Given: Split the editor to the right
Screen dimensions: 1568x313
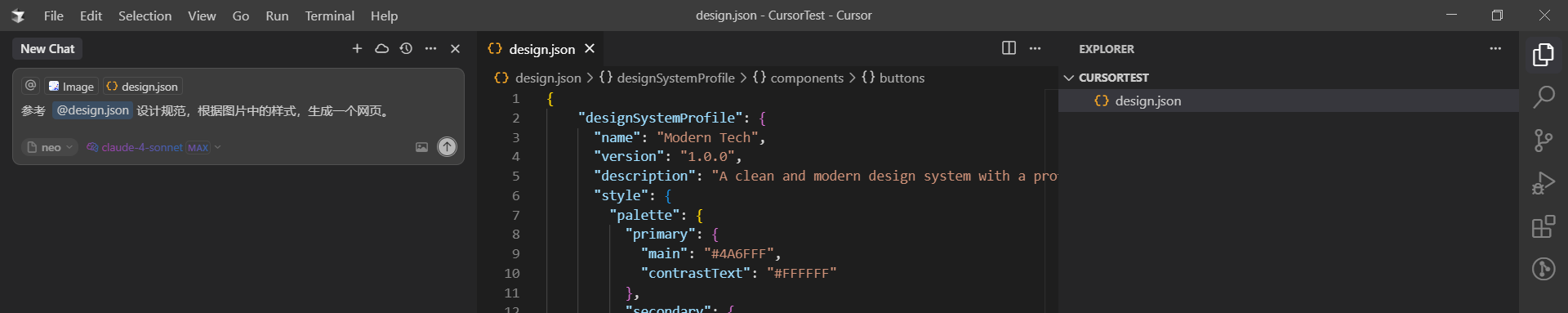Looking at the screenshot, I should click(x=1009, y=48).
